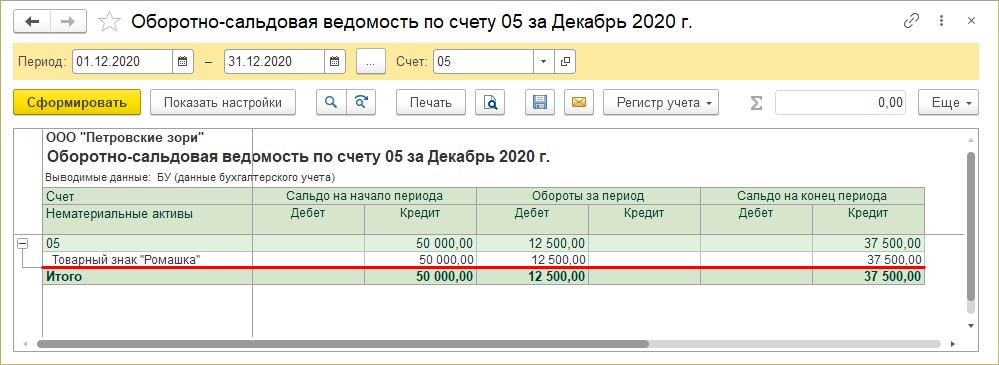Image resolution: width=999 pixels, height=365 pixels.
Task: Go back with the left arrow button
Action: click(32, 22)
